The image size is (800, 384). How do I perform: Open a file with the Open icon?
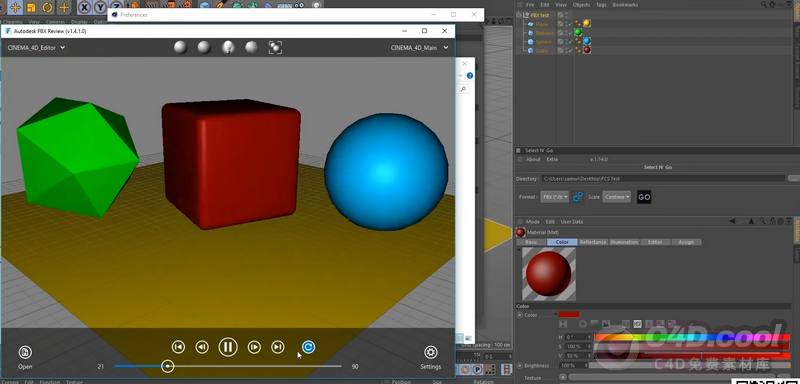coord(25,352)
